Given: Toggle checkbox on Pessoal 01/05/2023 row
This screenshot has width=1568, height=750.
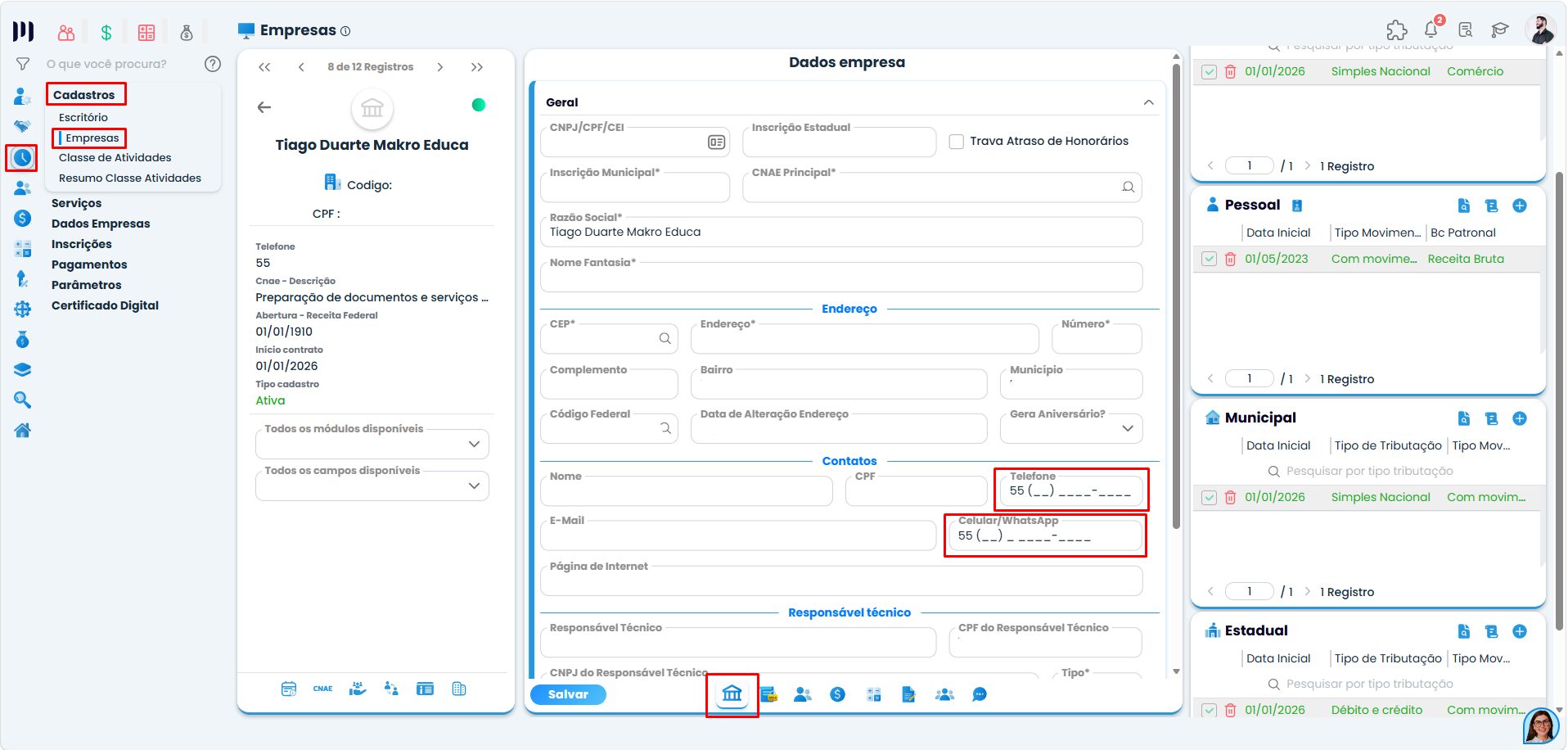Looking at the screenshot, I should (x=1209, y=259).
